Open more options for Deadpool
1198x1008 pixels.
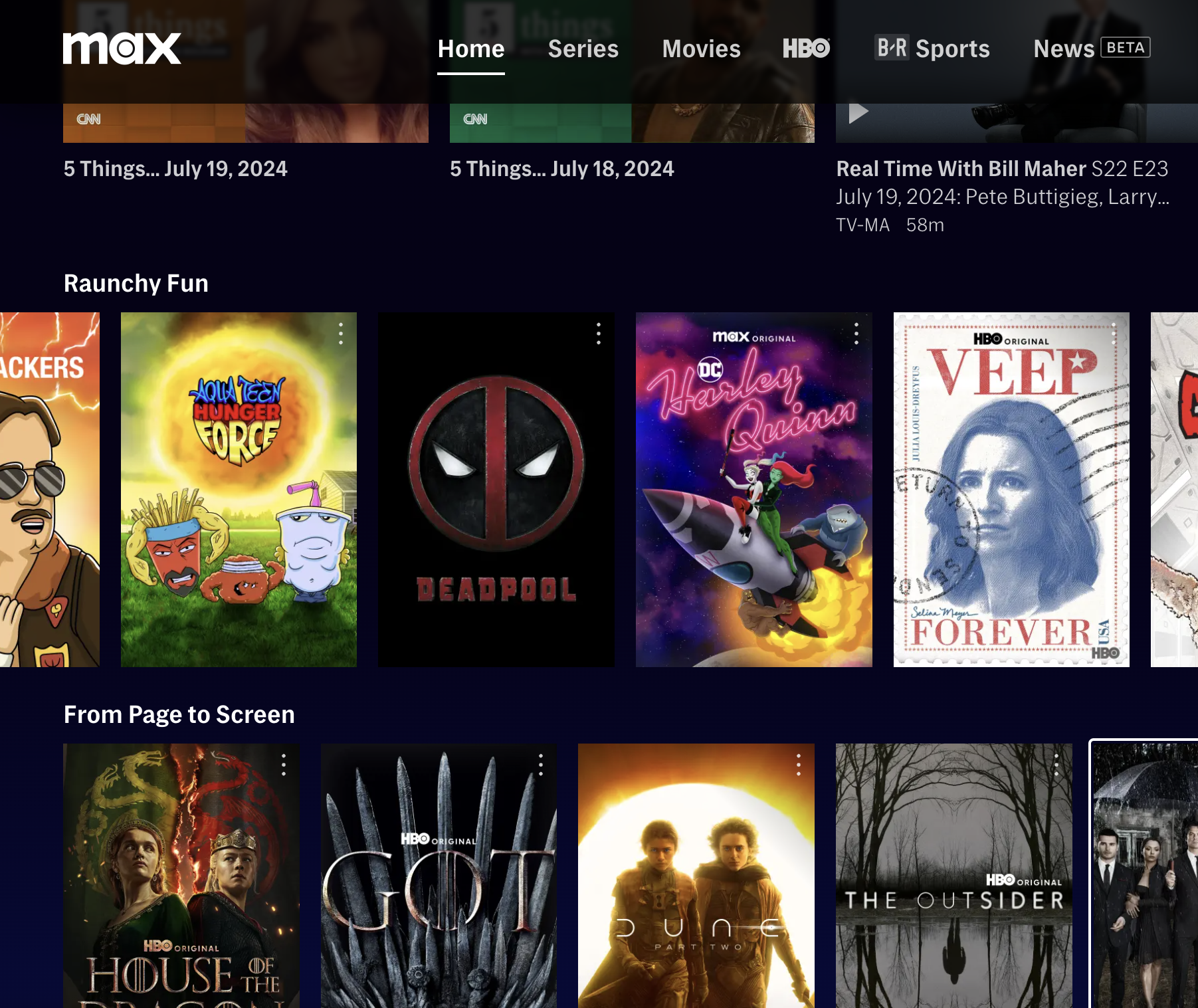pyautogui.click(x=599, y=334)
